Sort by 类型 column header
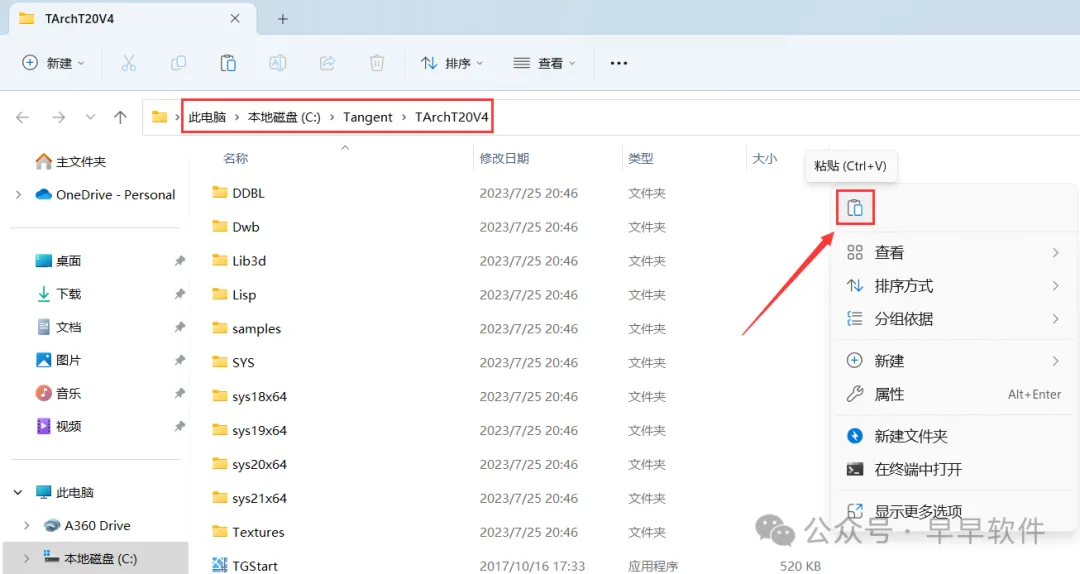The height and width of the screenshot is (574, 1080). click(x=641, y=158)
